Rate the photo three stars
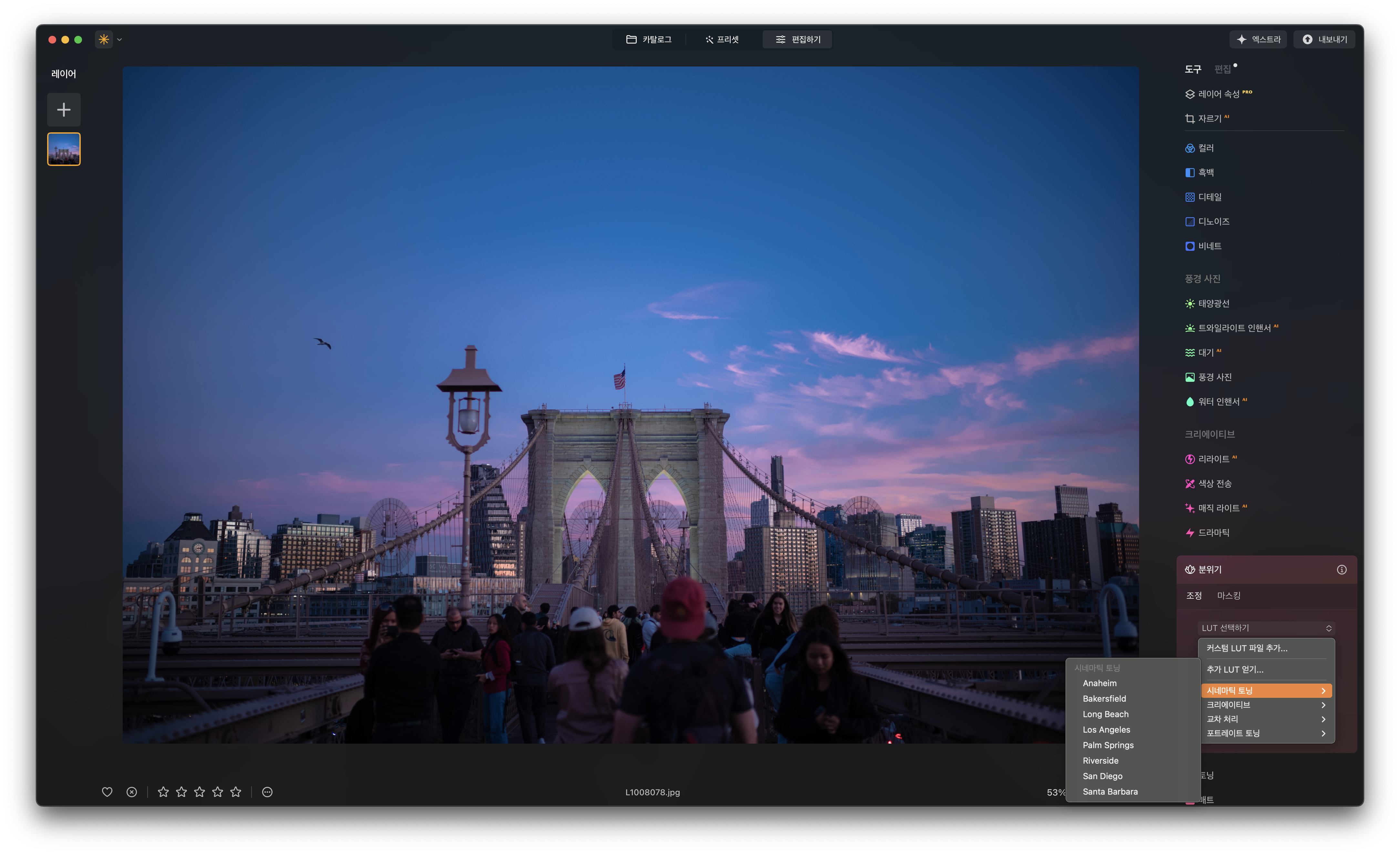This screenshot has width=1400, height=854. (x=200, y=791)
